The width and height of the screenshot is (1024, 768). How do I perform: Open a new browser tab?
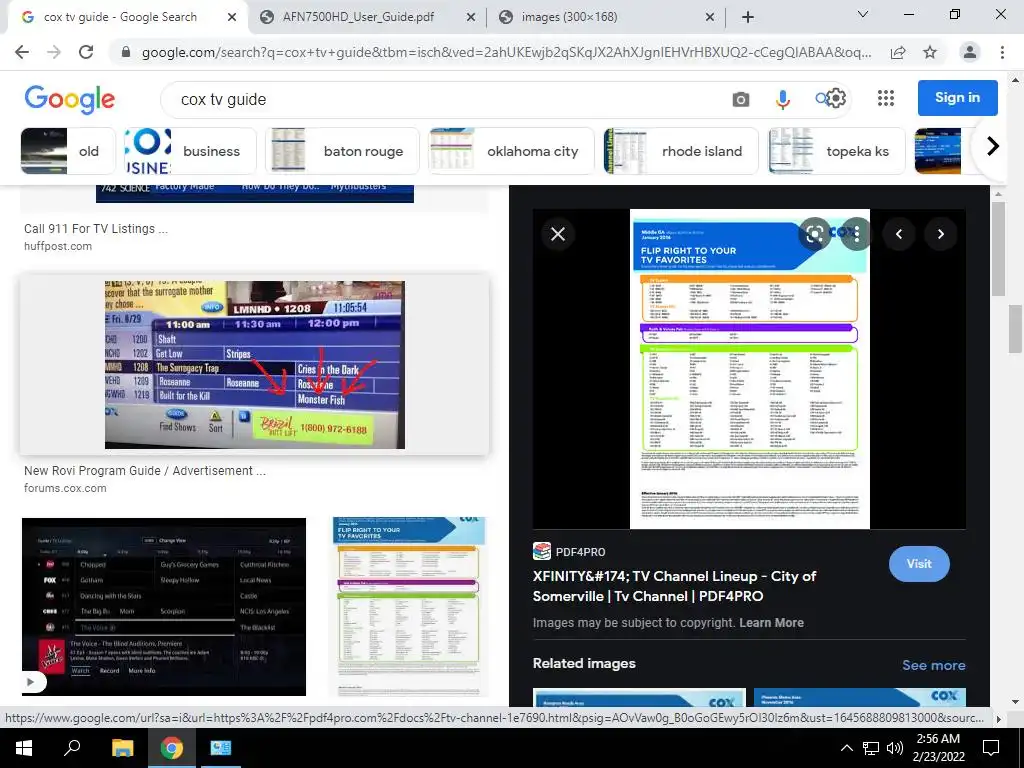point(748,18)
